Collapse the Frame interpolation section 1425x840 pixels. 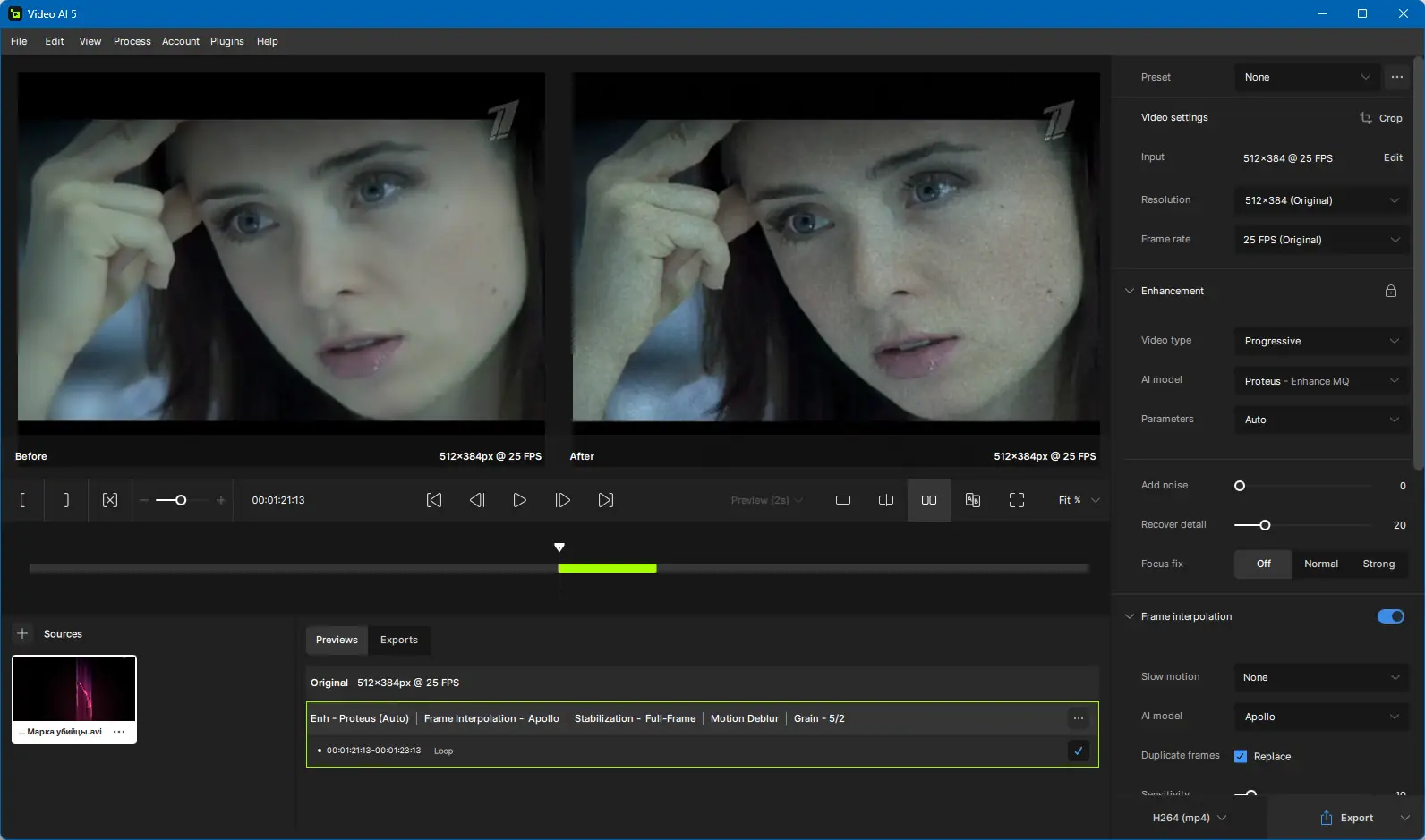(1130, 616)
